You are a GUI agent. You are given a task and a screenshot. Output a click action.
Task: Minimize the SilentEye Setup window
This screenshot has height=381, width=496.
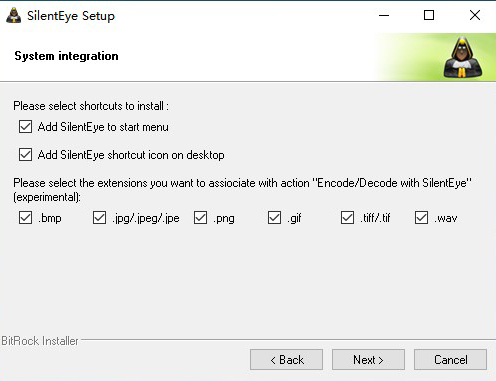click(x=384, y=15)
